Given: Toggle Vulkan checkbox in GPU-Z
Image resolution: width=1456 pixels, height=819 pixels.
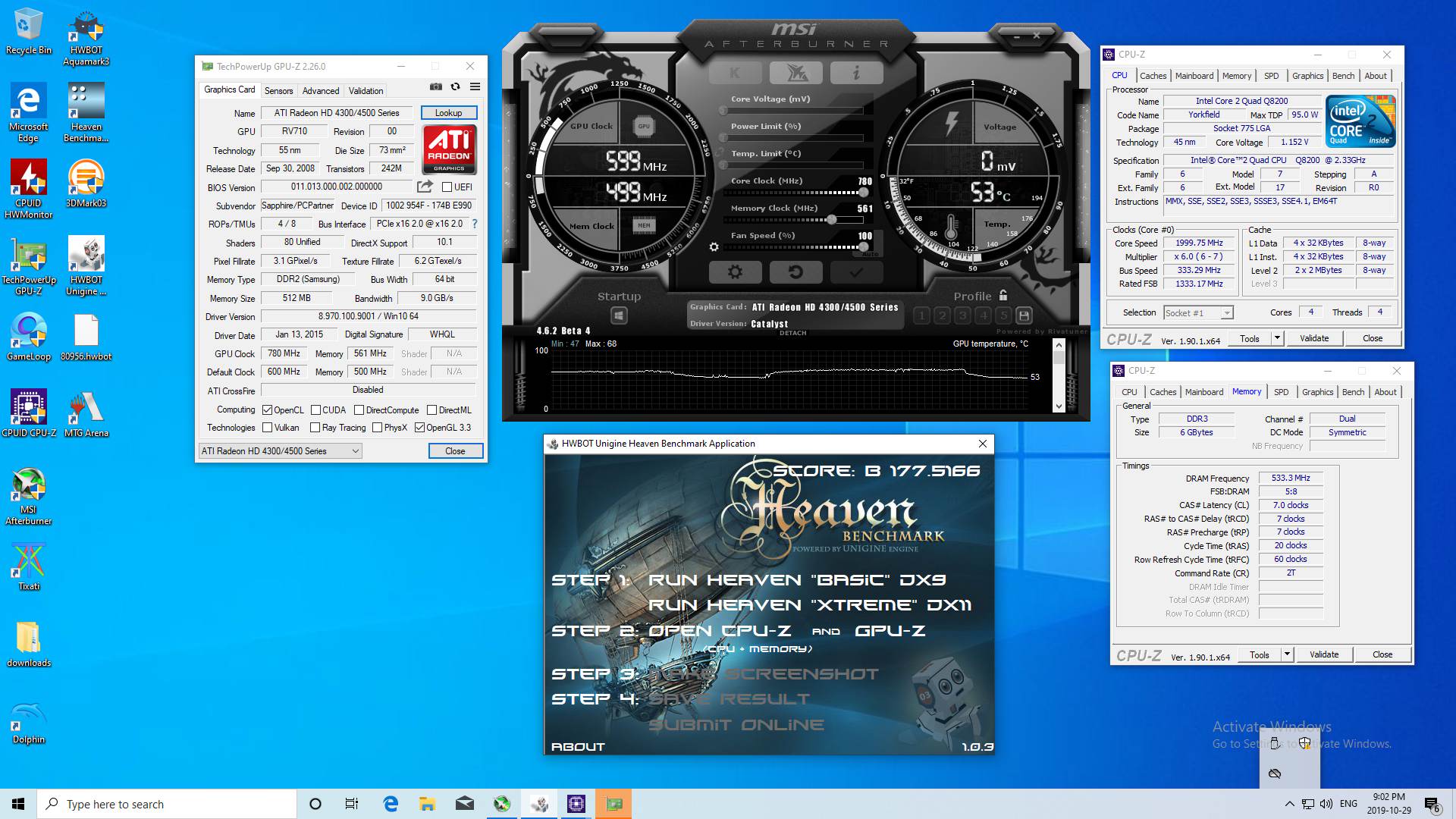Looking at the screenshot, I should (267, 428).
